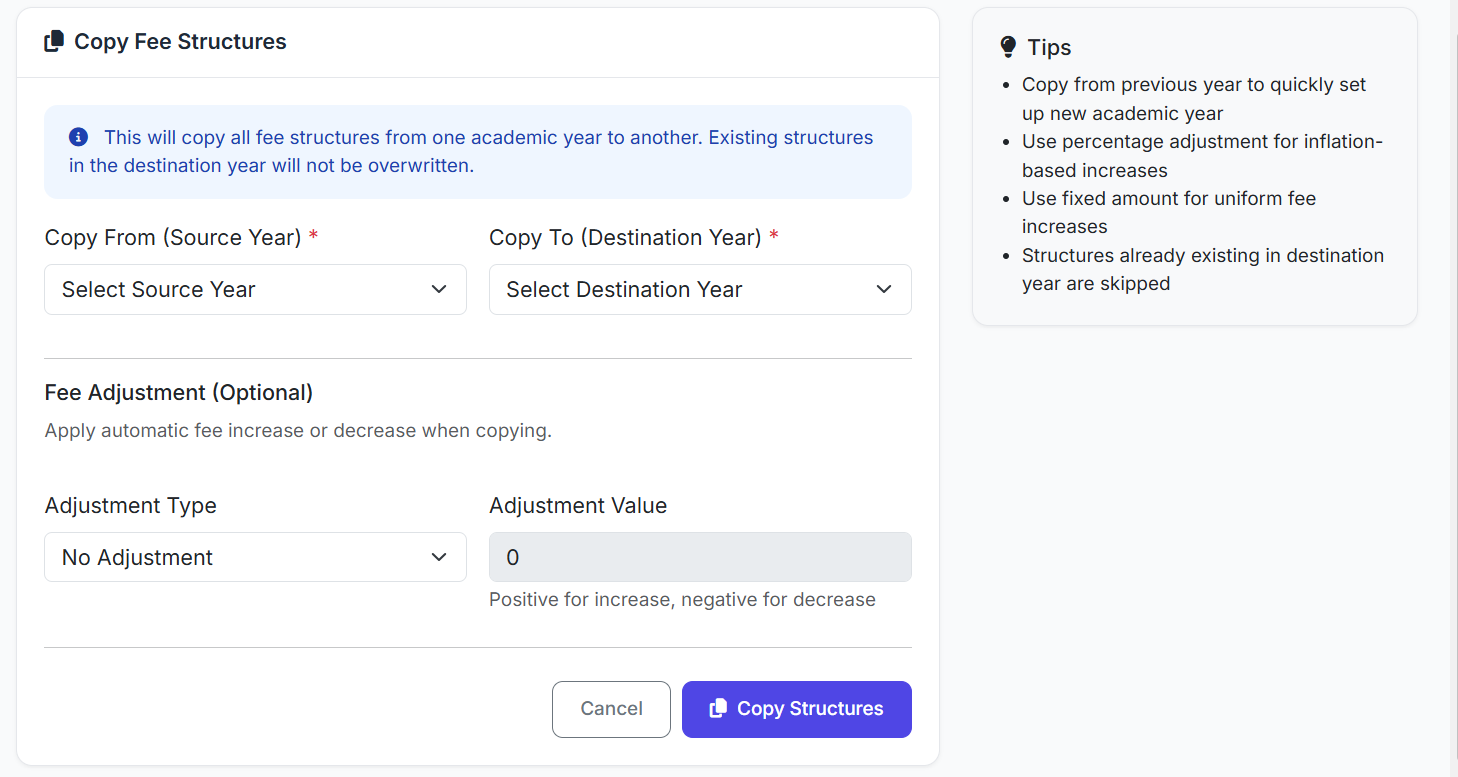
Task: Click the Copy To (Destination Year) label
Action: click(x=625, y=238)
